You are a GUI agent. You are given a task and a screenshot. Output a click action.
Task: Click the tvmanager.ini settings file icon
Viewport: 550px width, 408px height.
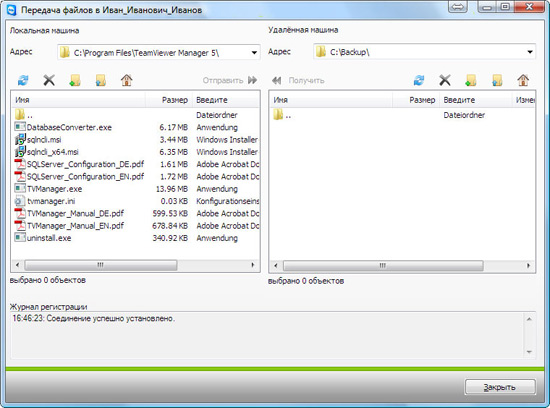pyautogui.click(x=19, y=201)
